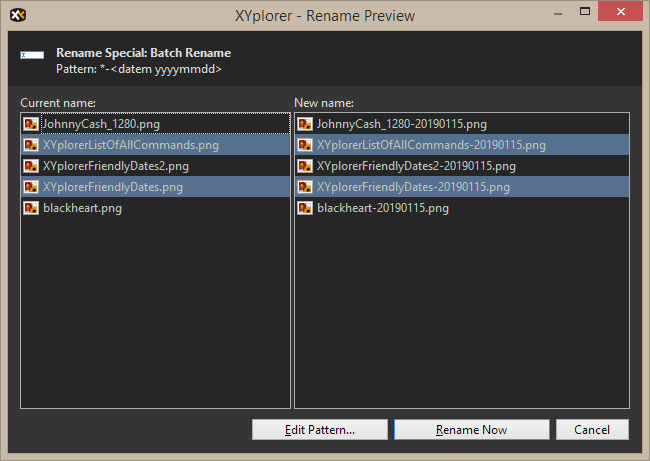Click the PNG icon beside XYplorerFriendlyDates.png
The width and height of the screenshot is (650, 461).
click(31, 187)
